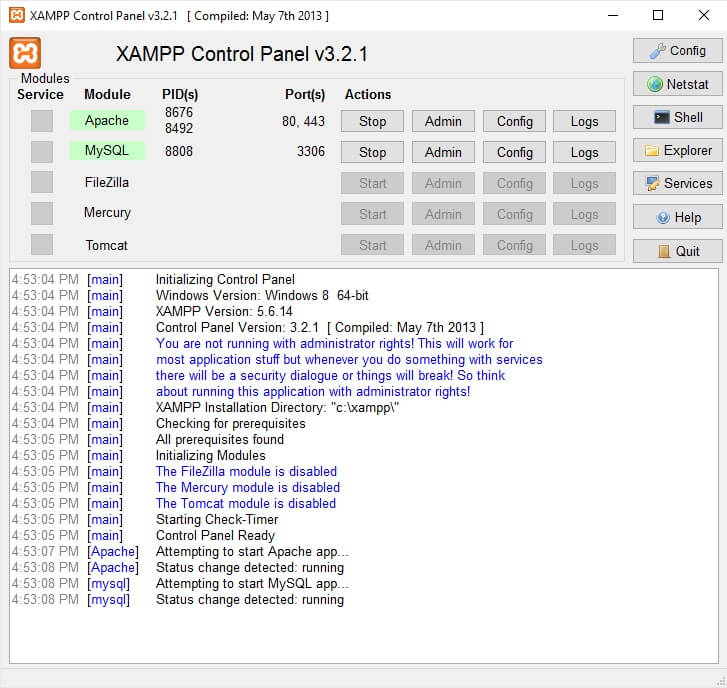Click MySQL port 3306
Screen dimensions: 727x688
point(311,151)
